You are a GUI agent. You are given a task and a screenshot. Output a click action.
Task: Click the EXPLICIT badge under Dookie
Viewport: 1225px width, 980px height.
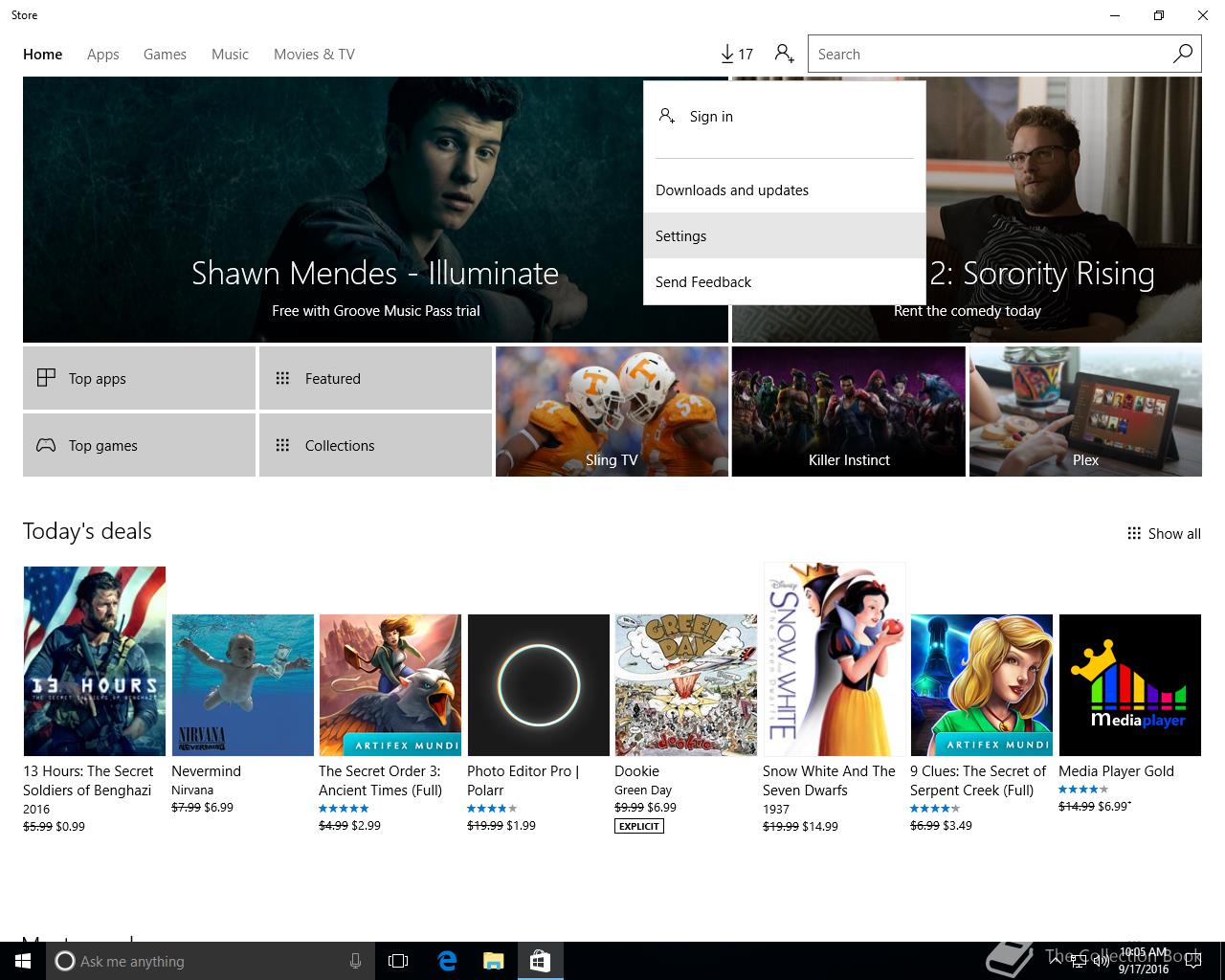pyautogui.click(x=639, y=826)
